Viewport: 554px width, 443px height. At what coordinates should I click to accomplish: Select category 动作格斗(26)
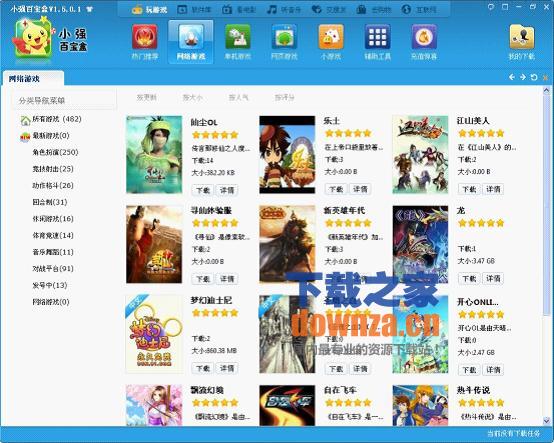(53, 185)
